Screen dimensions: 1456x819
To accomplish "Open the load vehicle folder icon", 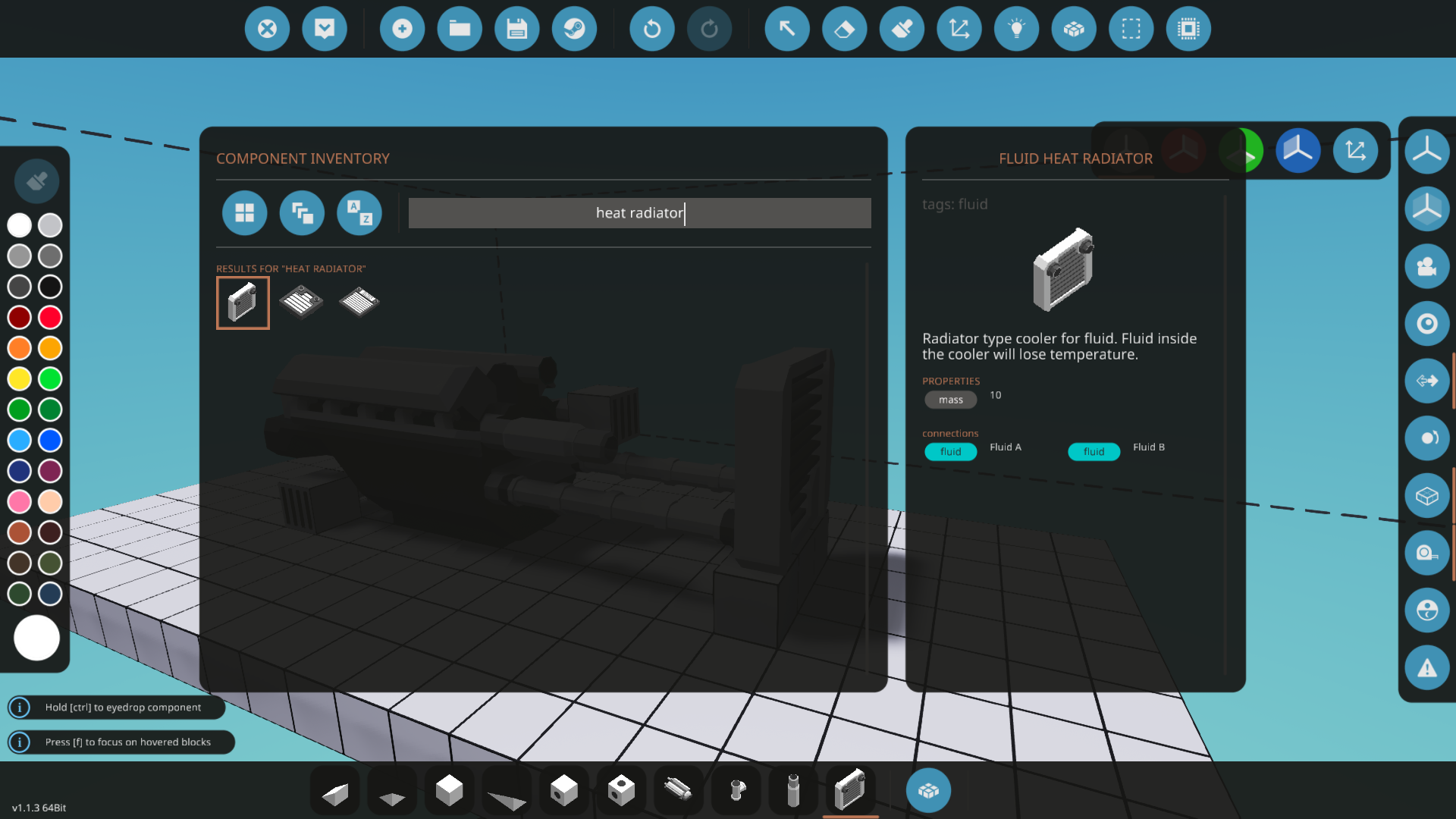I will 460,29.
